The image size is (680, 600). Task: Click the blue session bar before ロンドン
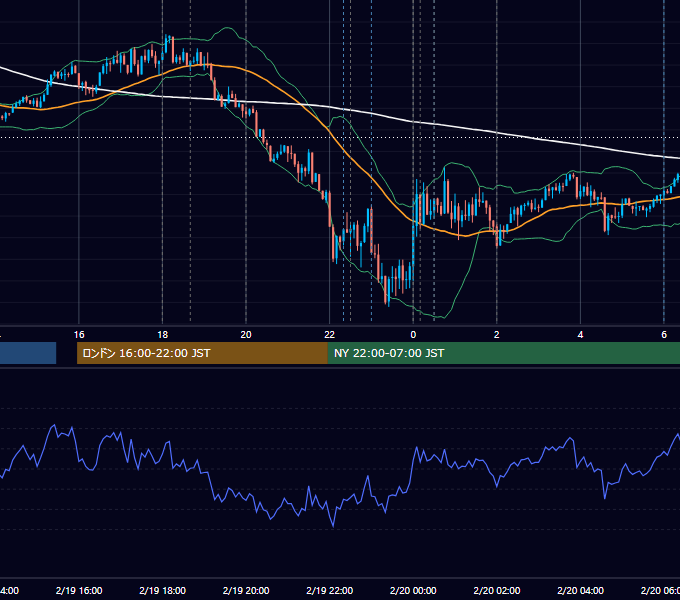point(28,353)
